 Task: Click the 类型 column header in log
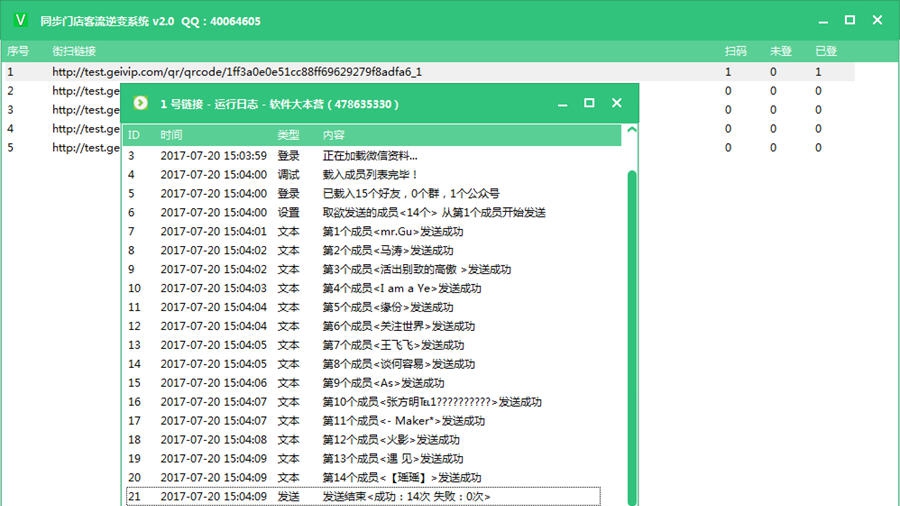(288, 135)
